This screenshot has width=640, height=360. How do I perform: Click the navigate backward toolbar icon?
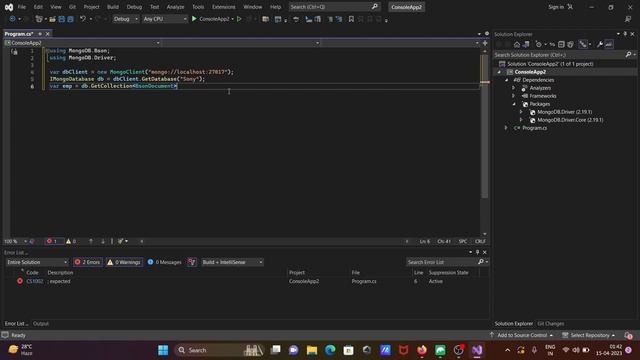pos(12,19)
